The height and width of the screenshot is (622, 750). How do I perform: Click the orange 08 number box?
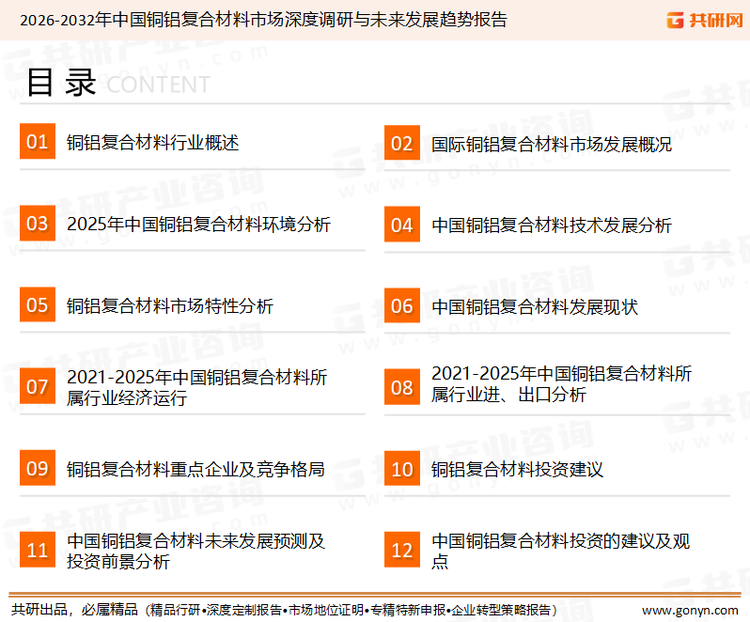coord(402,387)
